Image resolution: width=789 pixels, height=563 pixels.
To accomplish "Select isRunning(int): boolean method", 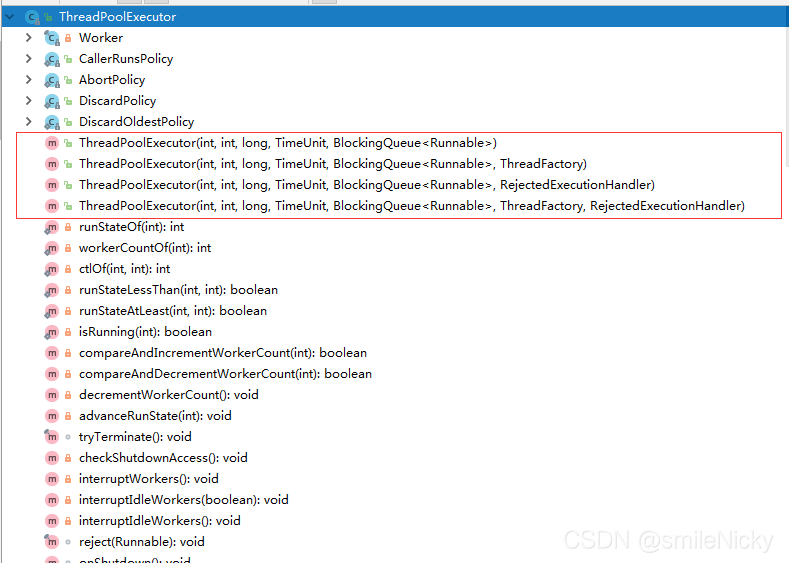I will [145, 332].
